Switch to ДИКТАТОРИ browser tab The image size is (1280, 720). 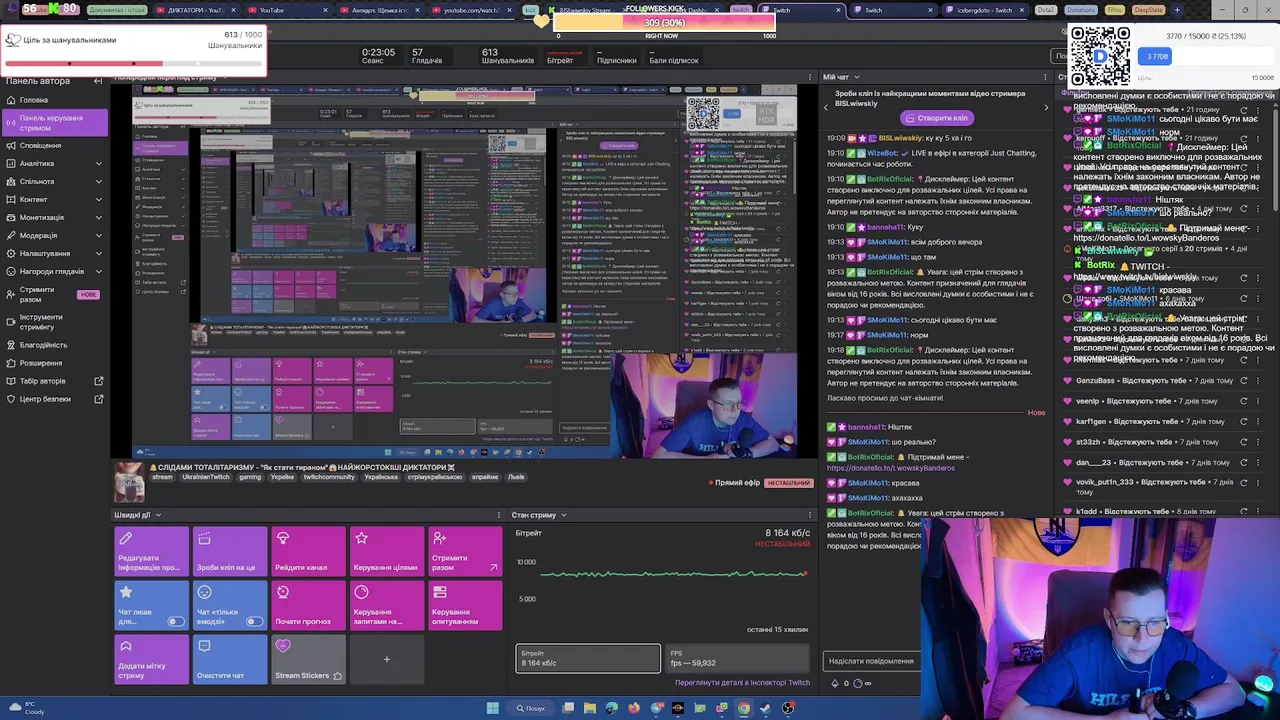click(195, 10)
